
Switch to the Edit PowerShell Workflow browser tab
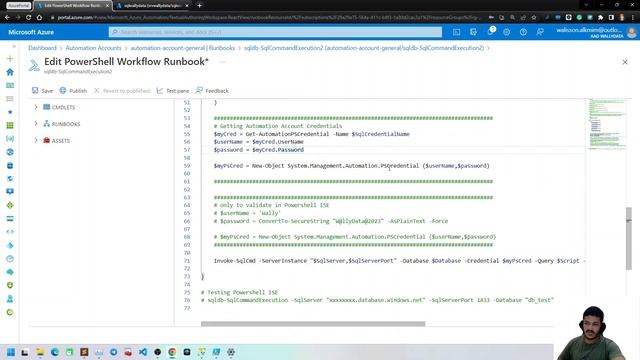point(72,6)
